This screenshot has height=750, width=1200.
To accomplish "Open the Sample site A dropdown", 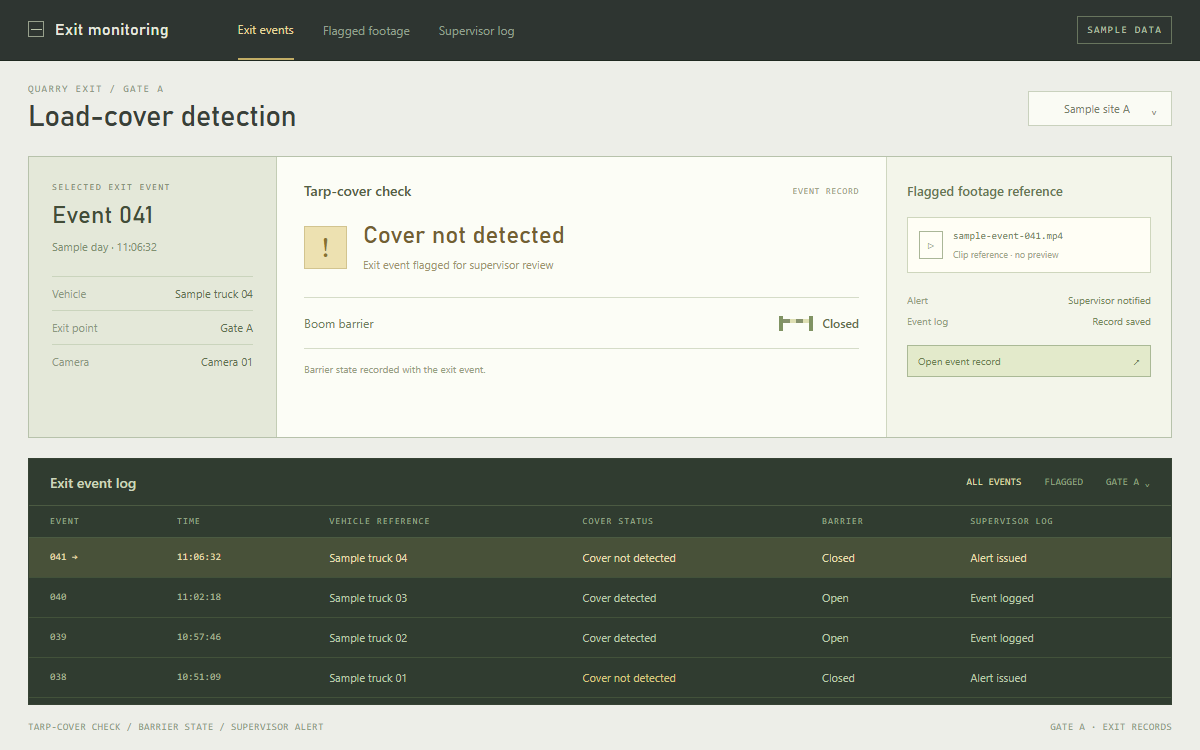I will click(1100, 109).
